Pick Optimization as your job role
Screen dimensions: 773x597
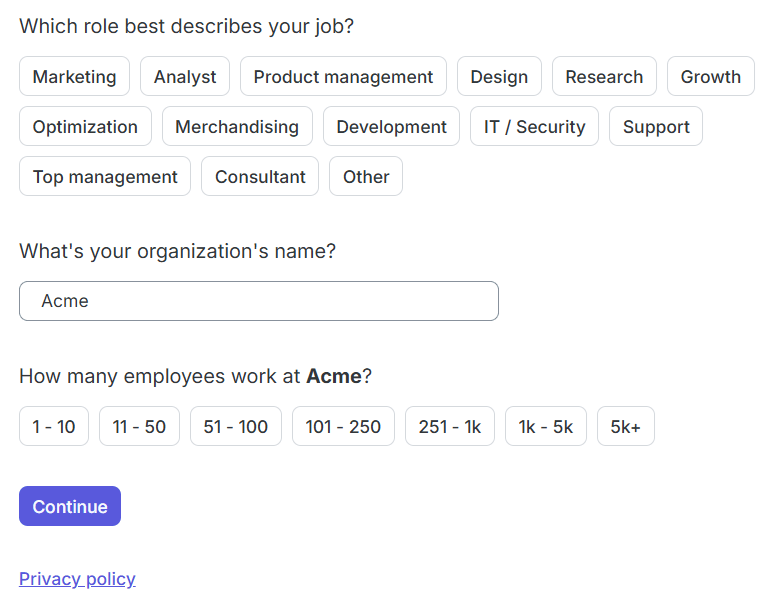[85, 126]
